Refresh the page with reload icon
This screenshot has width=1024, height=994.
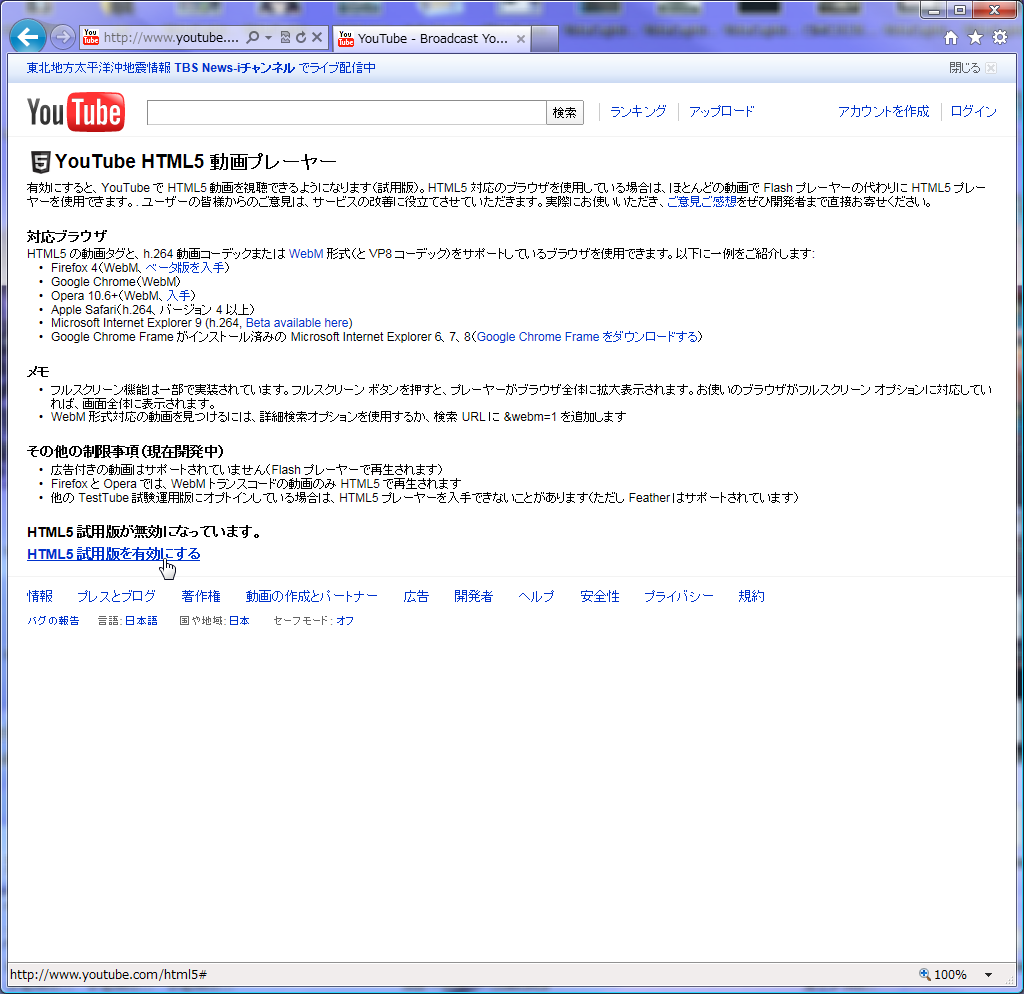(301, 37)
